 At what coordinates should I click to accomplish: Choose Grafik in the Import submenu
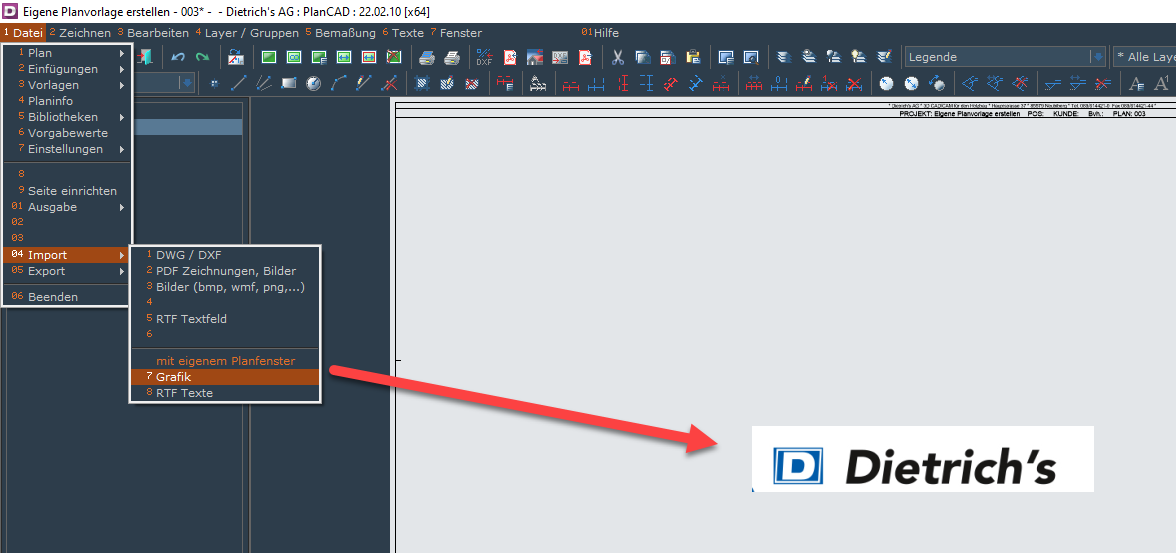point(173,377)
